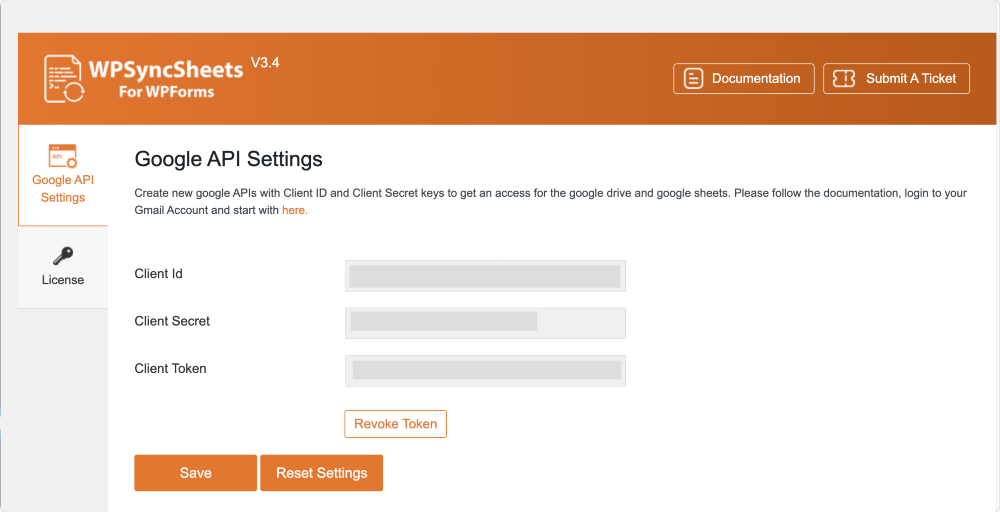Click the 'WPSyncSheets For WPForms' title text

[166, 79]
